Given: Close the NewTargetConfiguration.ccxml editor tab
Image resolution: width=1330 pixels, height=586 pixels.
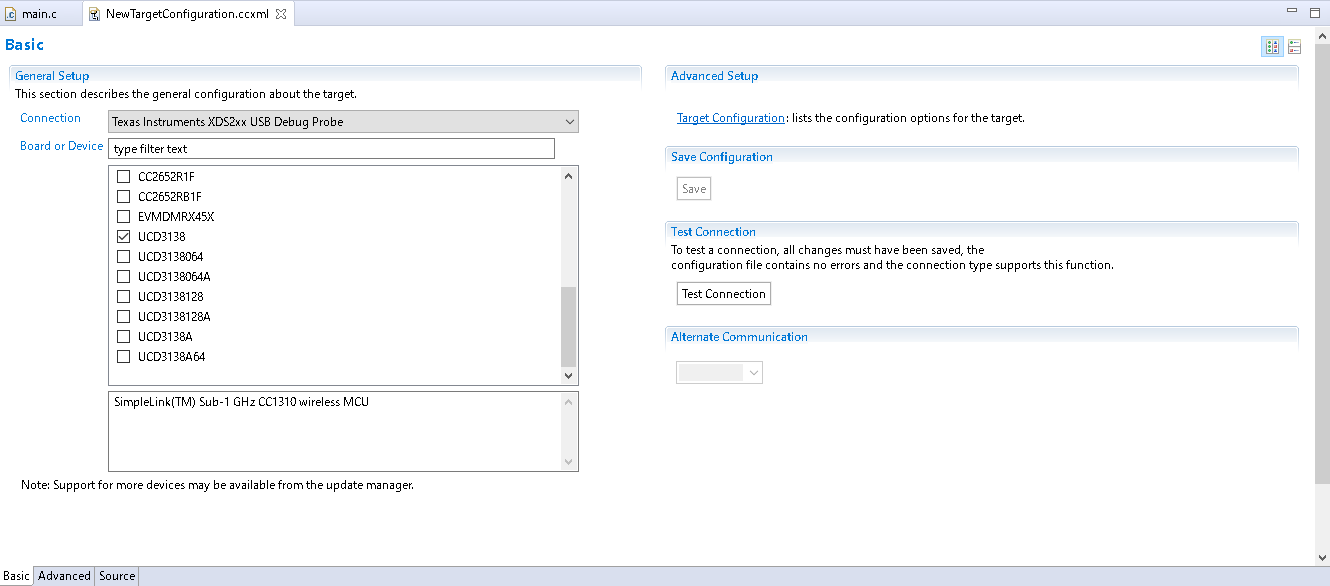Looking at the screenshot, I should (281, 14).
